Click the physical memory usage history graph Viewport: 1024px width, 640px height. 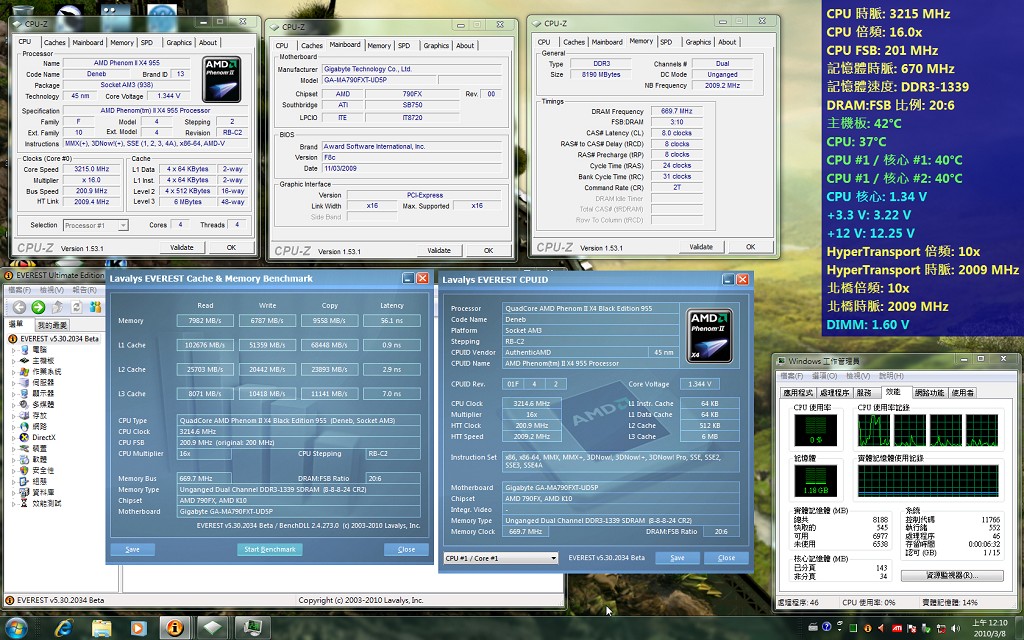[x=928, y=481]
